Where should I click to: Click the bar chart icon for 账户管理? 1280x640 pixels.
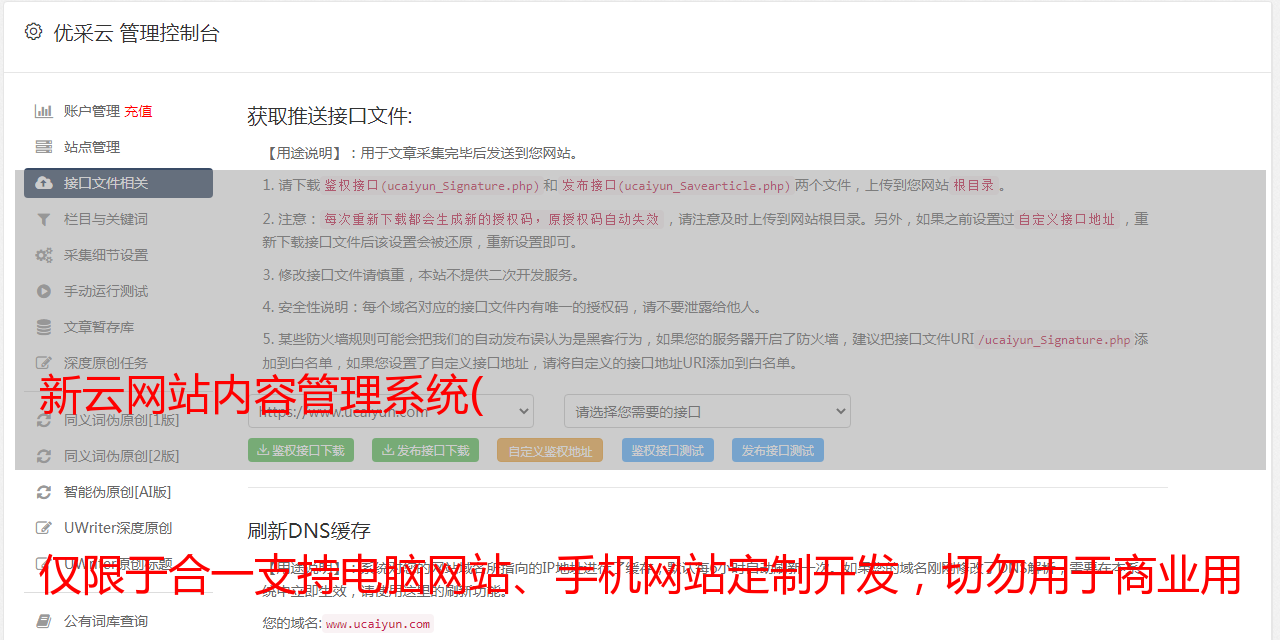pyautogui.click(x=44, y=111)
